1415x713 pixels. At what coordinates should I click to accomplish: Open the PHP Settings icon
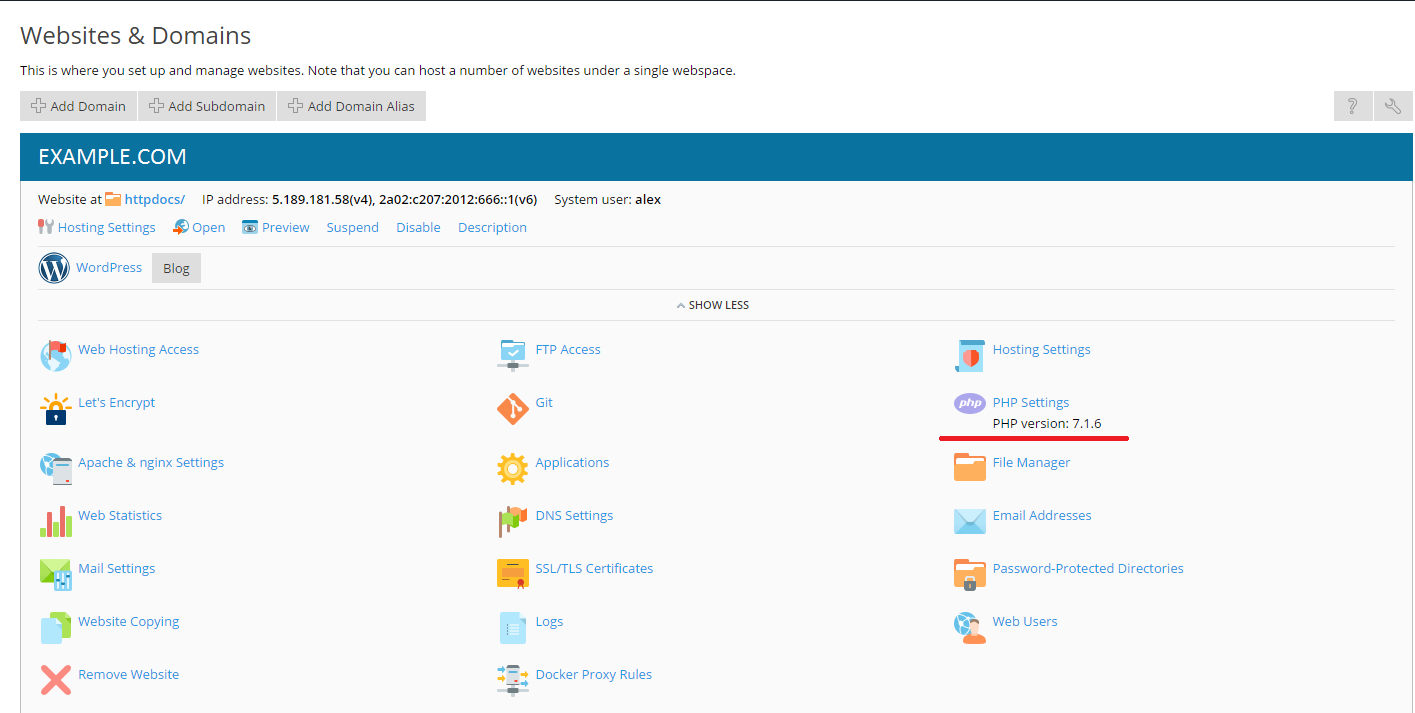[x=969, y=403]
